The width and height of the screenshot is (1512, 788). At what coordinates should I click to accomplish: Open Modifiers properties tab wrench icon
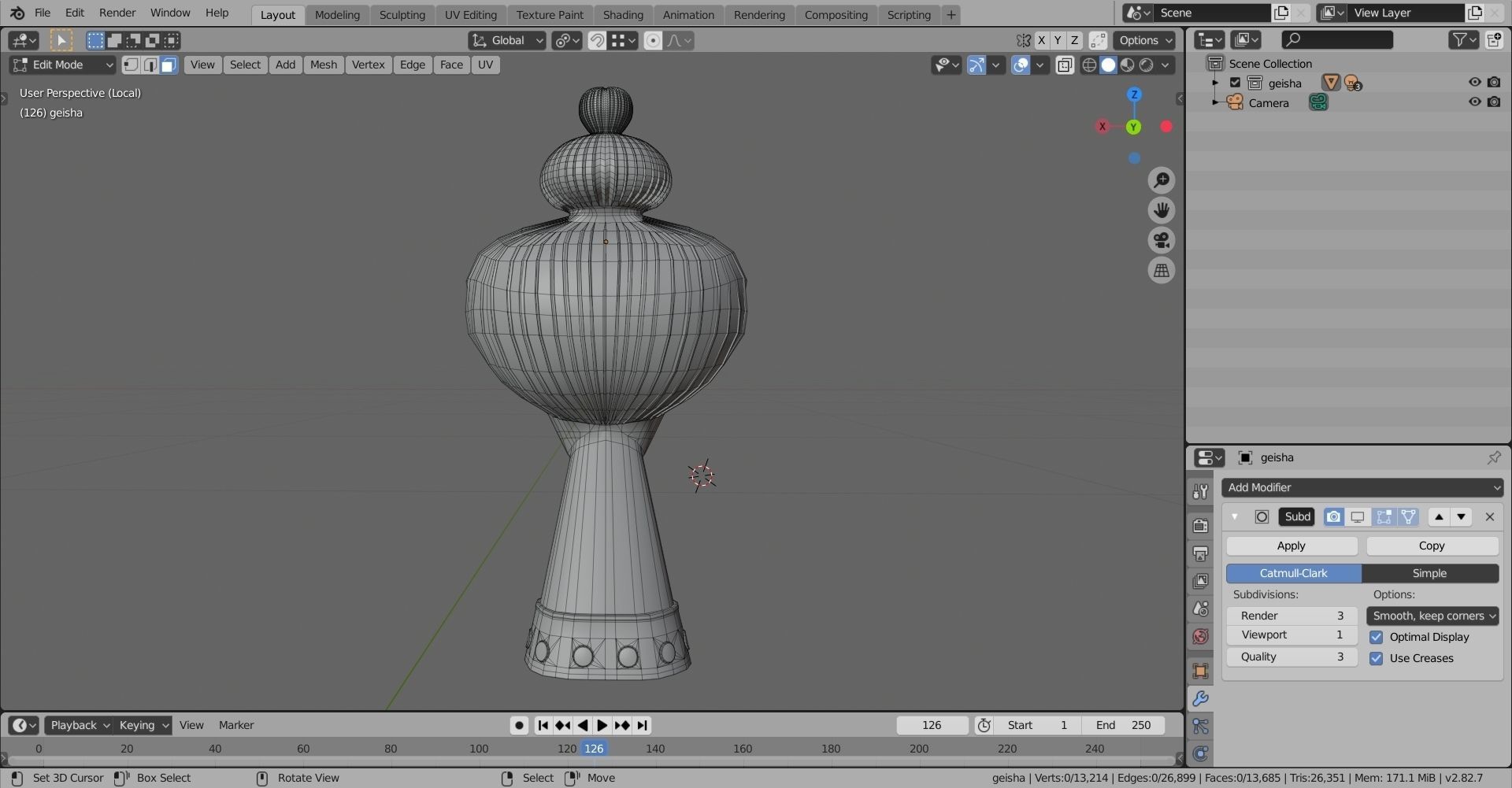(1200, 698)
